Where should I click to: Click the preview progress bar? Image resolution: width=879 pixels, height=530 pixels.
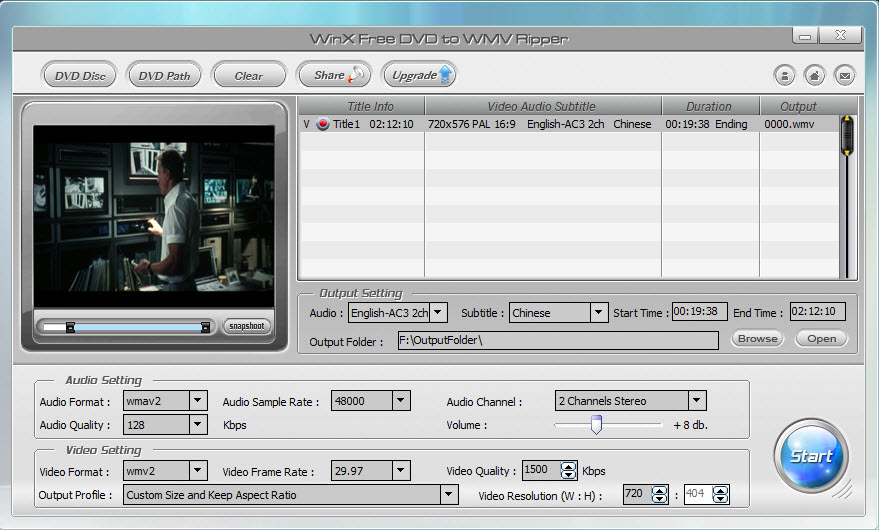127,327
